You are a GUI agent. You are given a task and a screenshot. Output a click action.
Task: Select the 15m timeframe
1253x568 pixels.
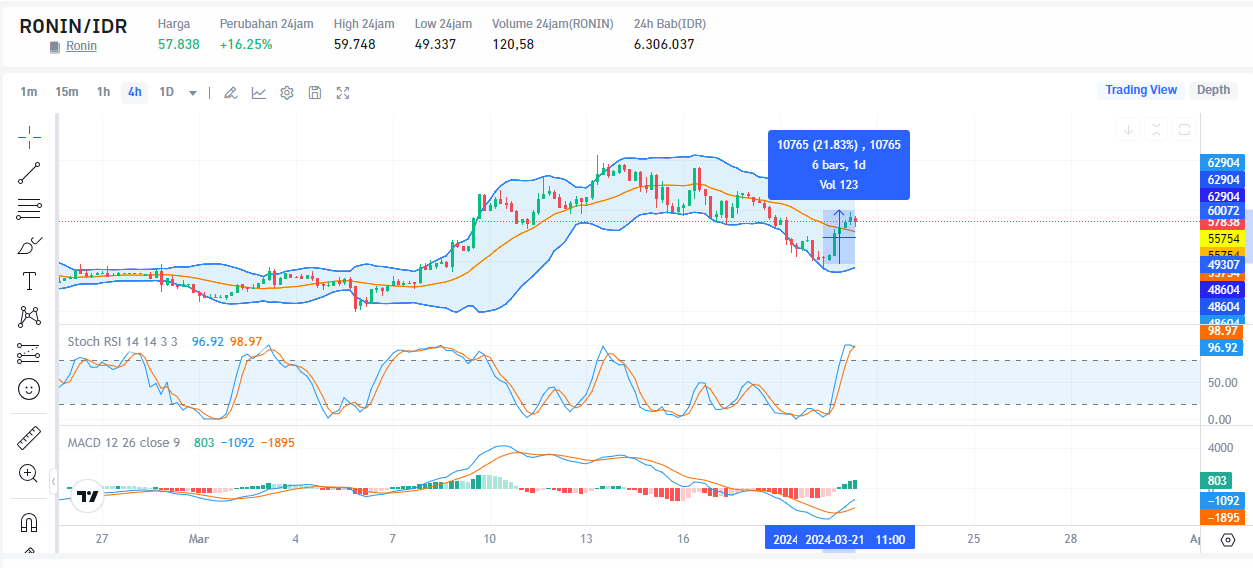(67, 92)
